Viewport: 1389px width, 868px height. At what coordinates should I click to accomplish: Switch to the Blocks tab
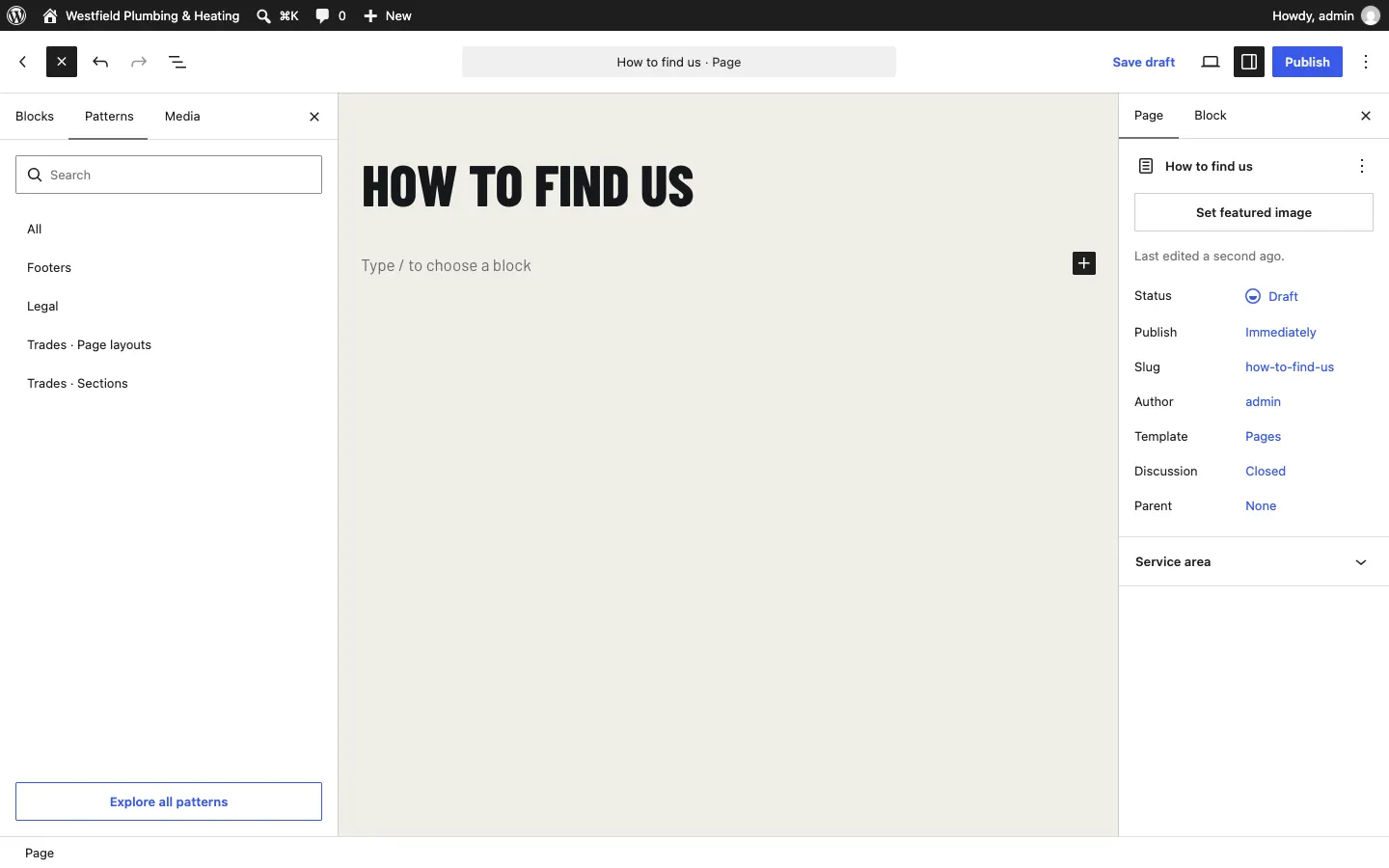pyautogui.click(x=35, y=117)
